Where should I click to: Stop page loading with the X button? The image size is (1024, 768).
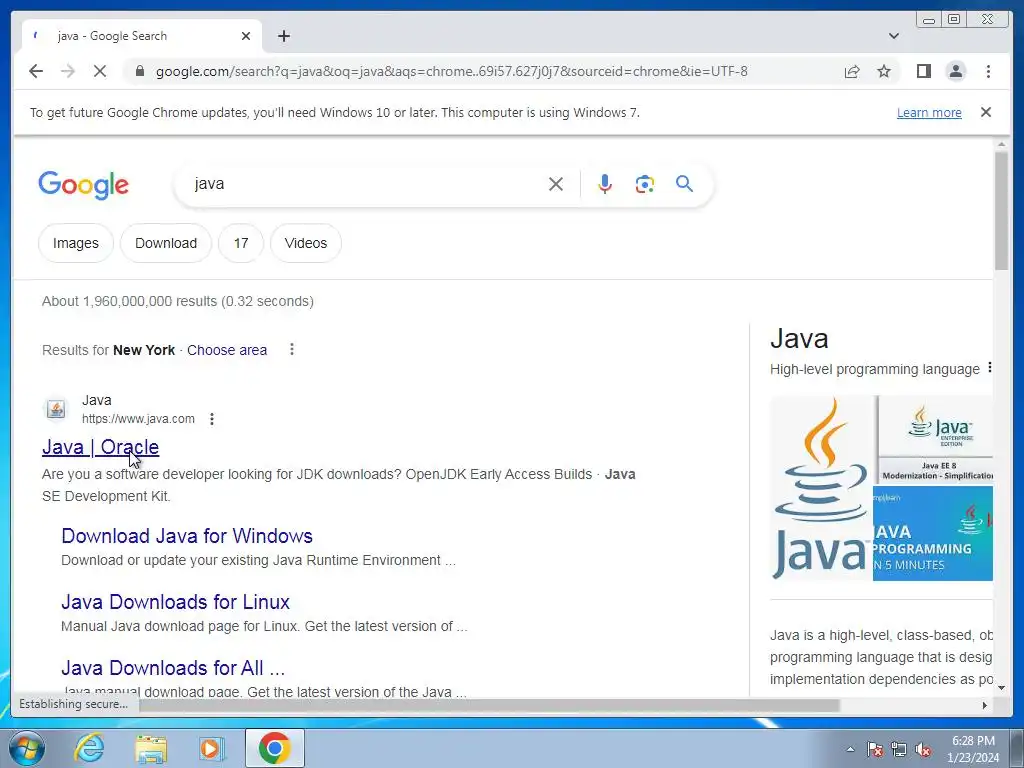[x=100, y=71]
